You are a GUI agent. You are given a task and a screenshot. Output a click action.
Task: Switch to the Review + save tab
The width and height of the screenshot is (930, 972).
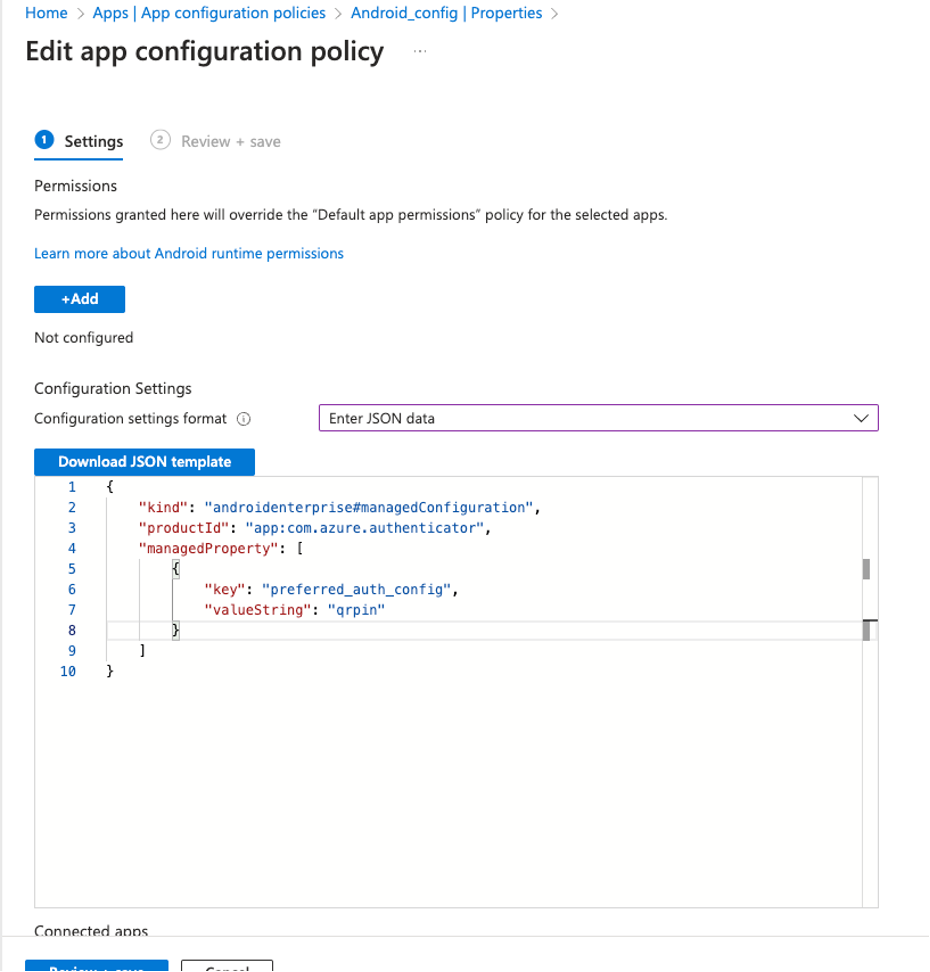(x=229, y=141)
